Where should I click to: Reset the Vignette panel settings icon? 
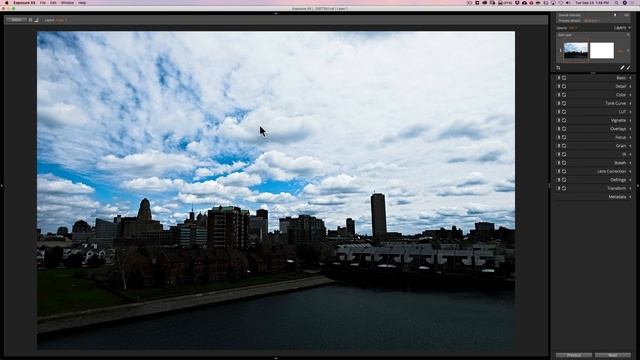(564, 120)
